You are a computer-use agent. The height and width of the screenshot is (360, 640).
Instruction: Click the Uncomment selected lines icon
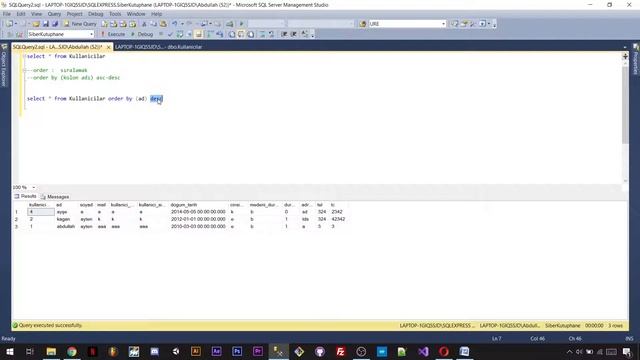point(271,34)
